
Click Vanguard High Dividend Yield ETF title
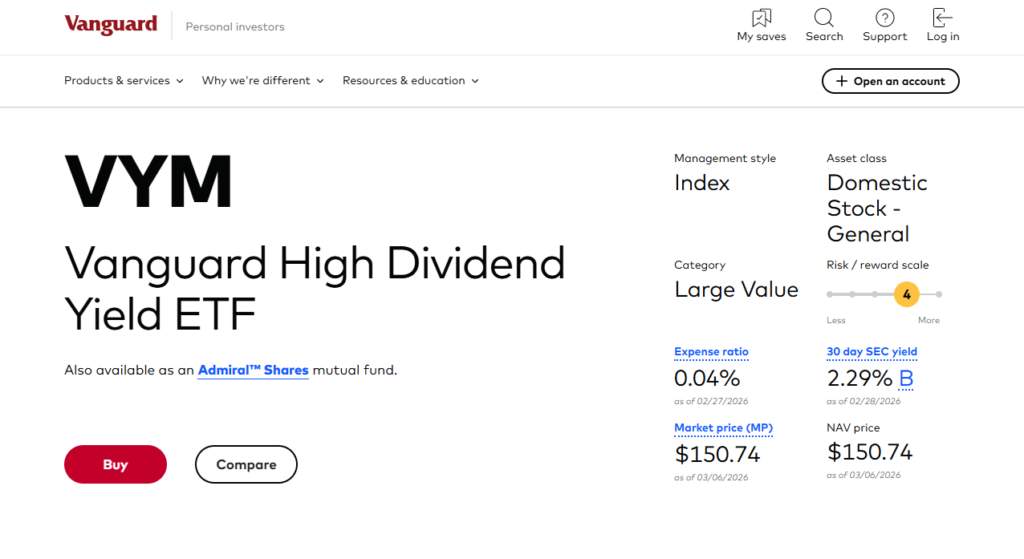point(315,289)
